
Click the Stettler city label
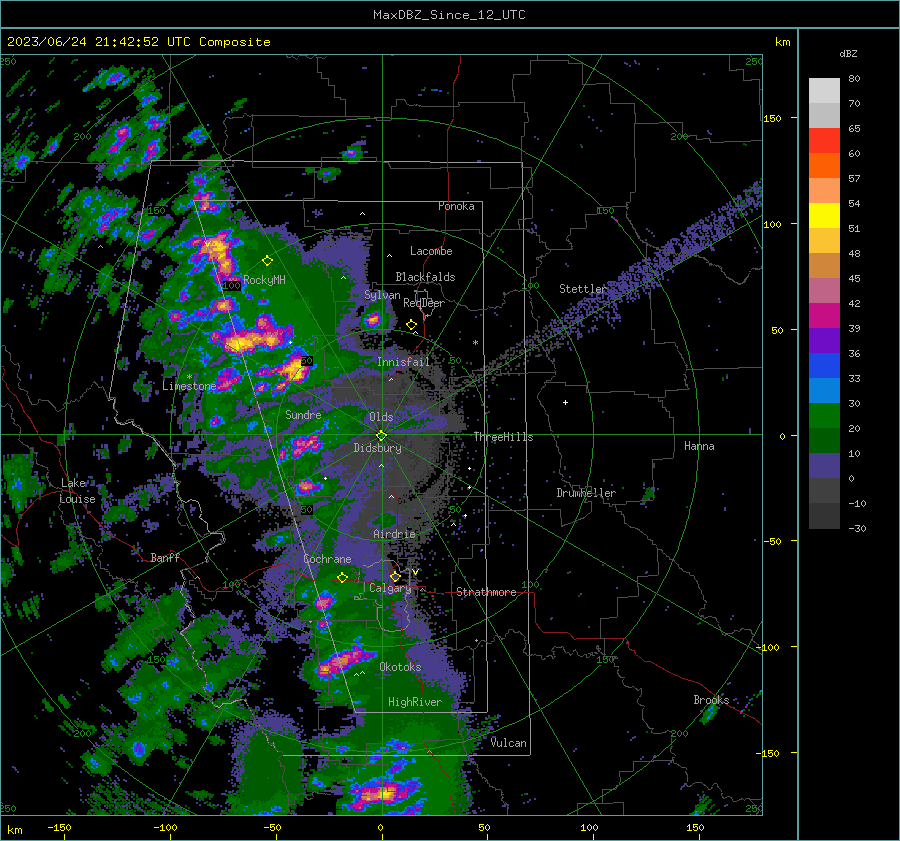pos(583,289)
